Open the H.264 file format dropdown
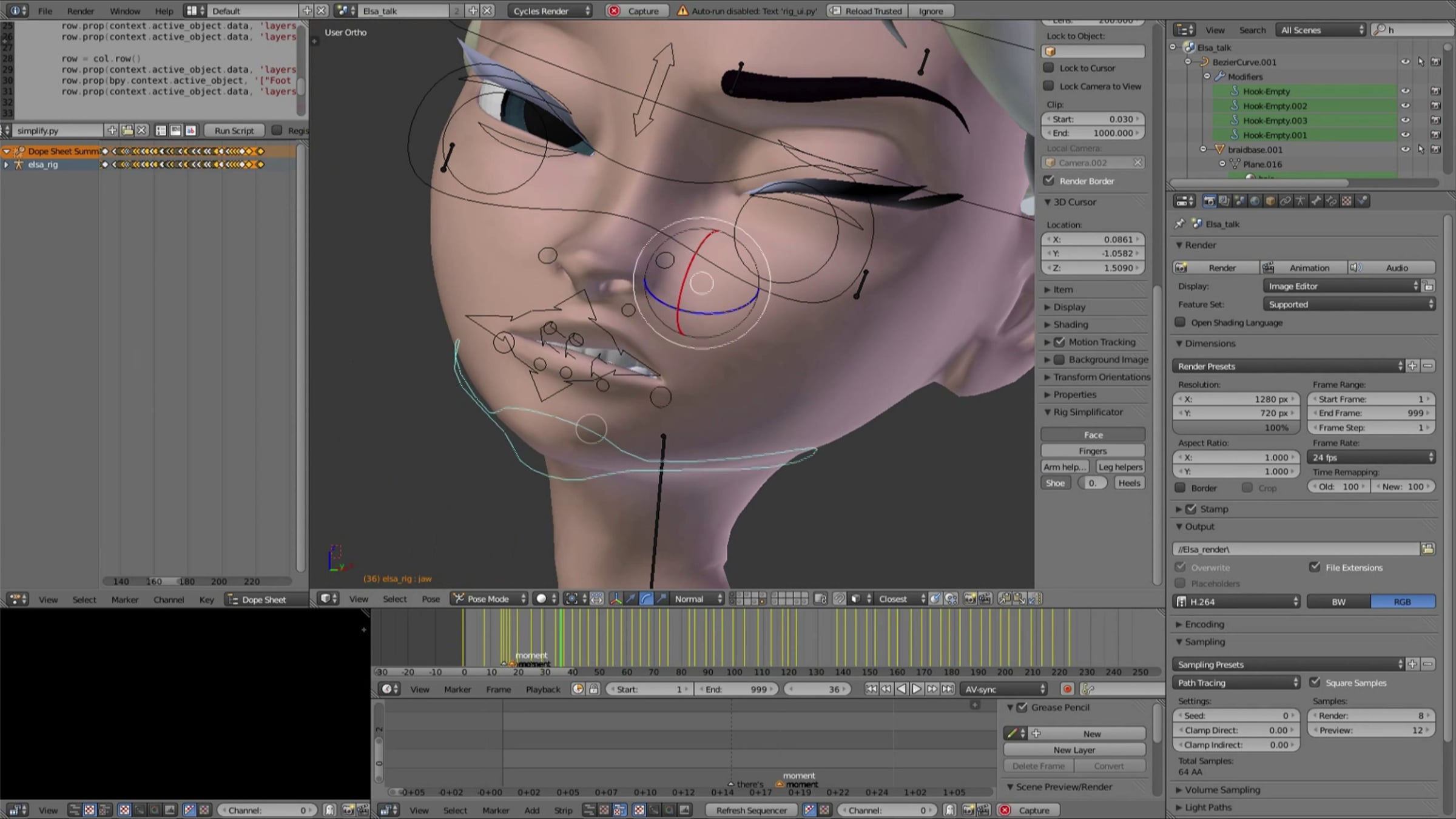 1236,601
